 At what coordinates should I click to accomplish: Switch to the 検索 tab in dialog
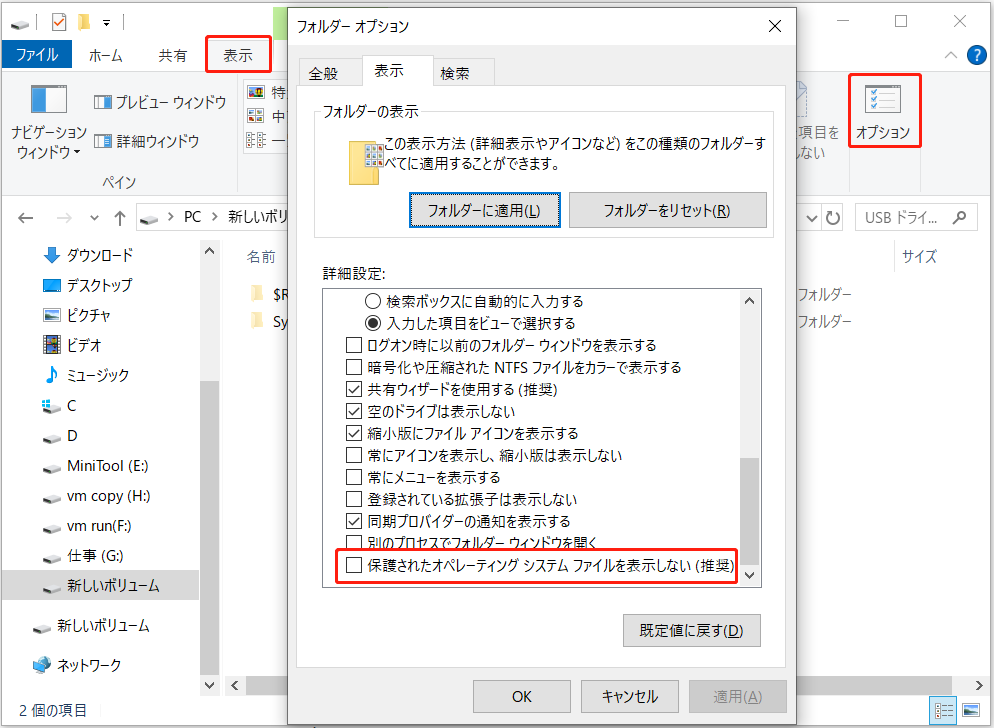[x=455, y=74]
